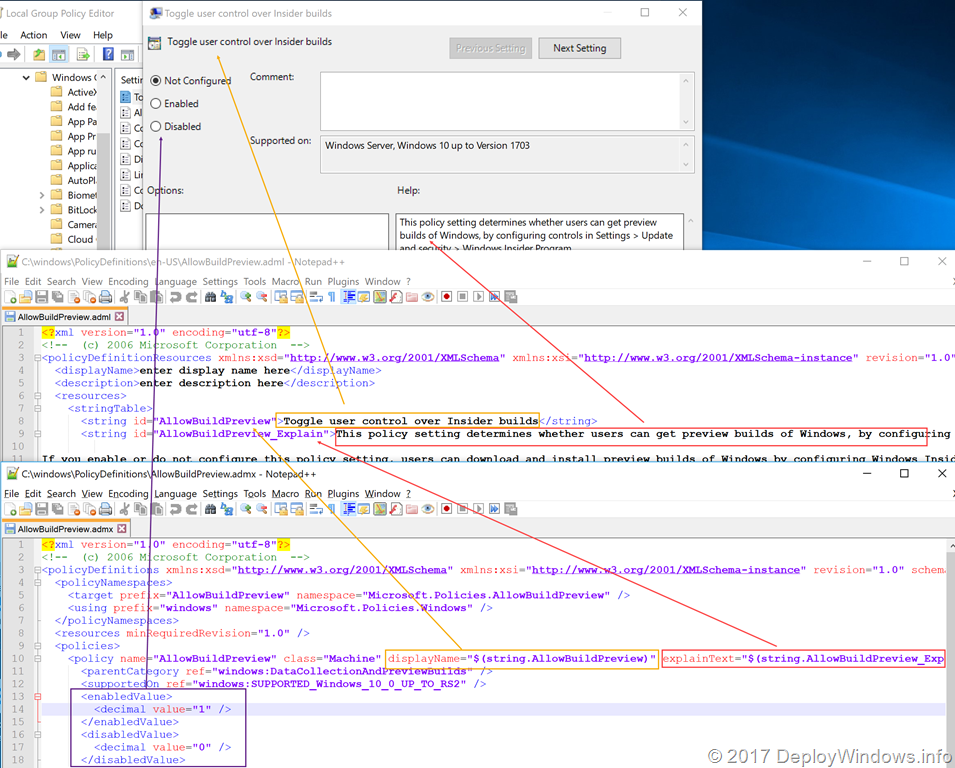Select the Enabled radio button
Viewport: 955px width, 768px height.
(155, 104)
